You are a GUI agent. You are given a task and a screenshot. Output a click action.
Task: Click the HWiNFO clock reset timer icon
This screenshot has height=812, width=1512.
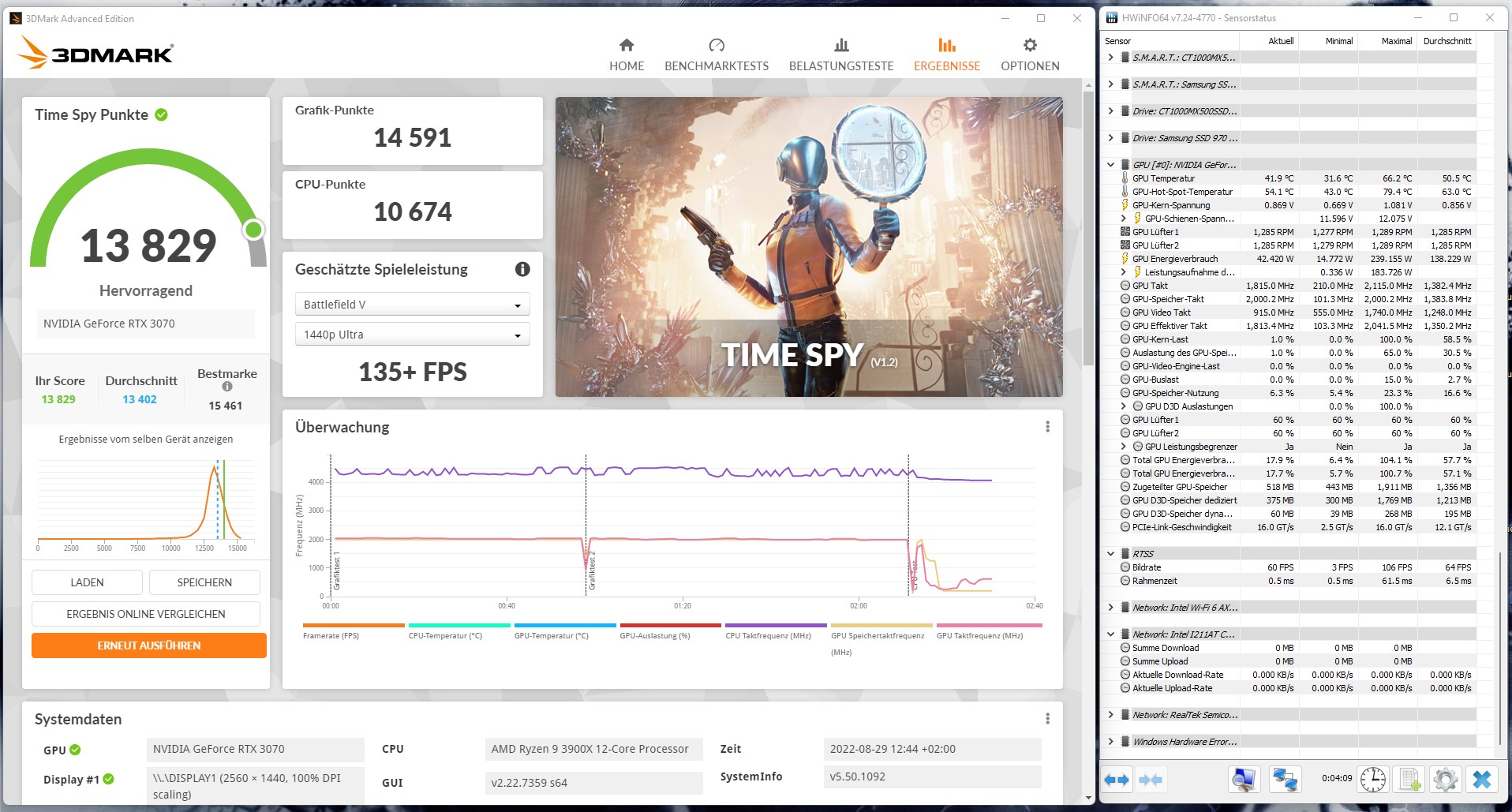tap(1373, 780)
